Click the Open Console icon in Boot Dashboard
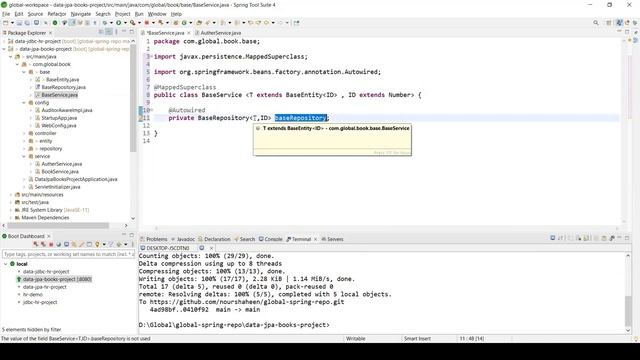Screen dimensions: 640x360 [x=66, y=244]
